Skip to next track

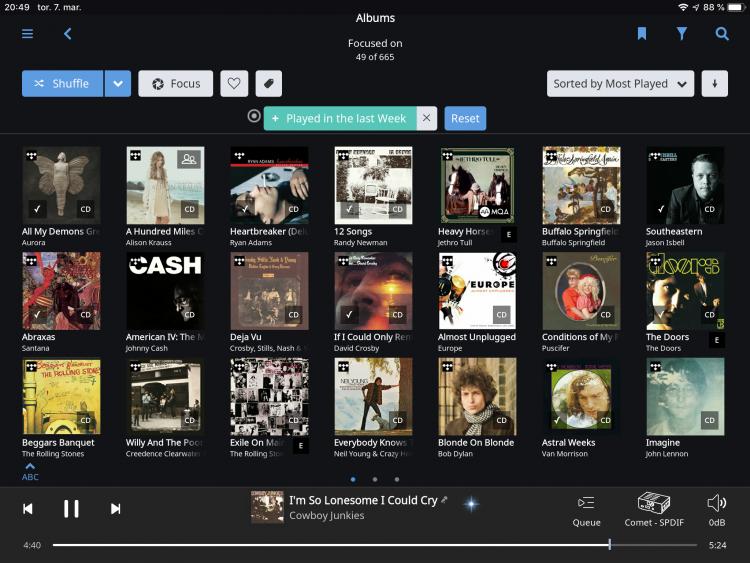point(115,509)
